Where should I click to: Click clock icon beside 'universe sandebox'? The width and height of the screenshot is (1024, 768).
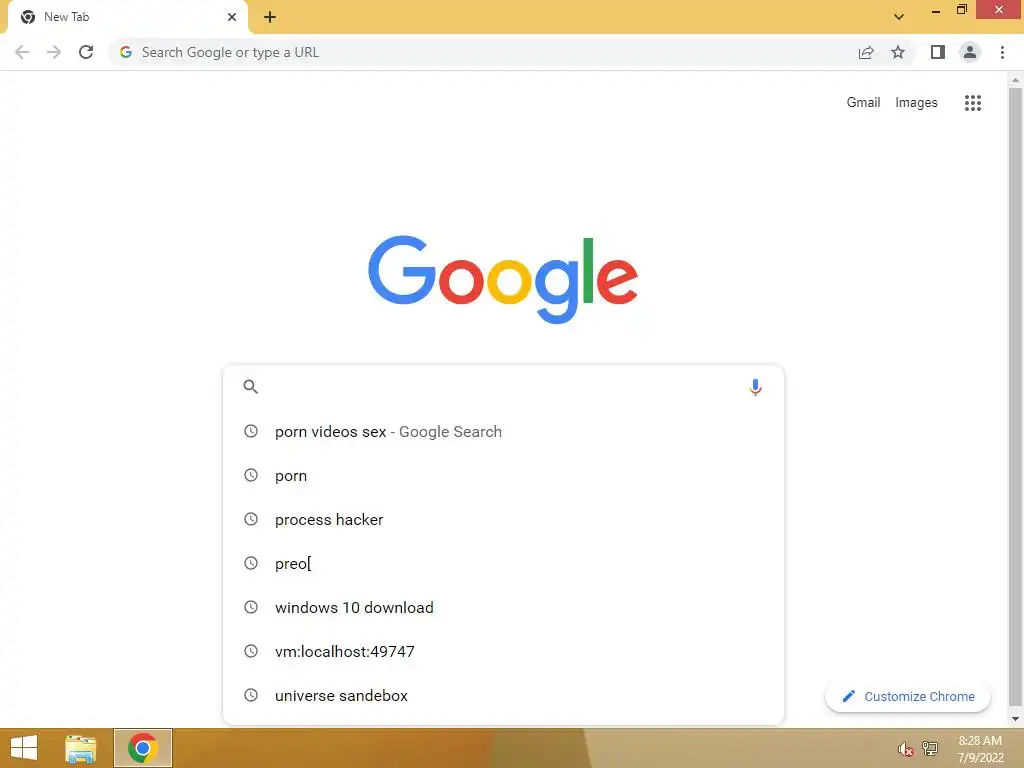tap(251, 695)
